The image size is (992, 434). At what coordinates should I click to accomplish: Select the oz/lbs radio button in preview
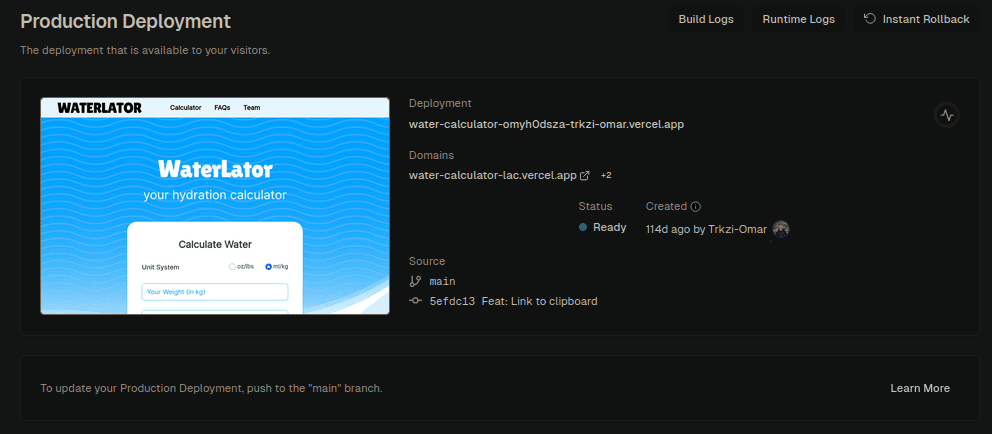point(232,267)
